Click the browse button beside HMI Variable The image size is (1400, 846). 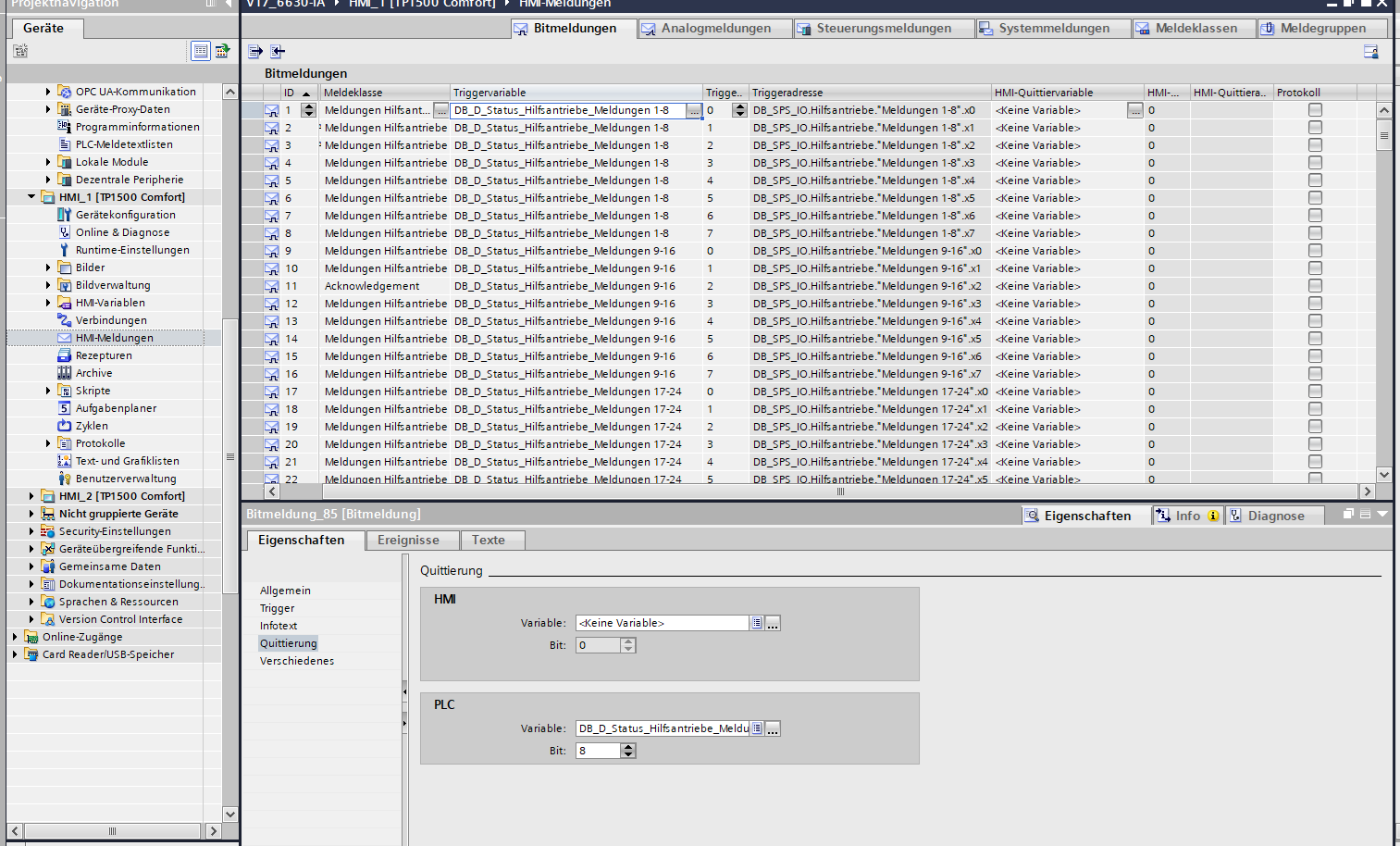(773, 623)
